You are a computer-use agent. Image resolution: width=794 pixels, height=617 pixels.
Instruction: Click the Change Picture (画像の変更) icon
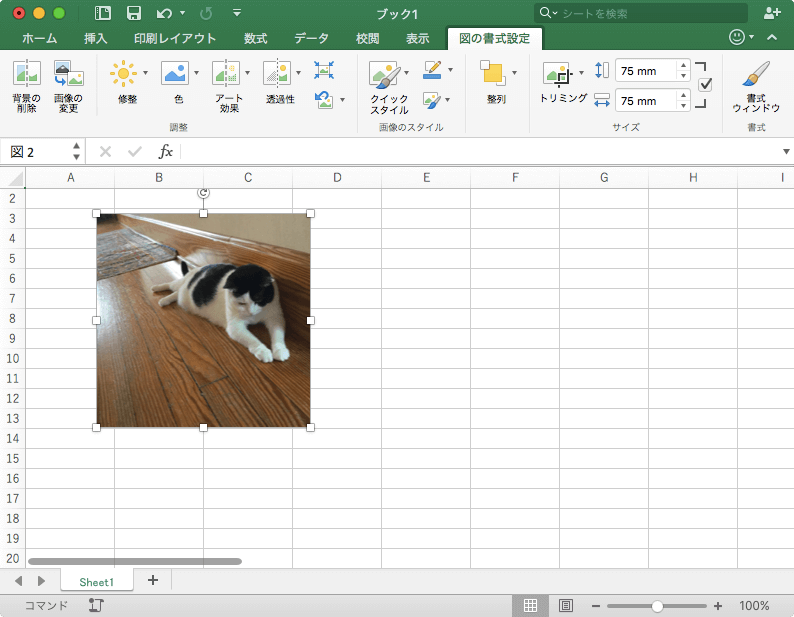68,72
